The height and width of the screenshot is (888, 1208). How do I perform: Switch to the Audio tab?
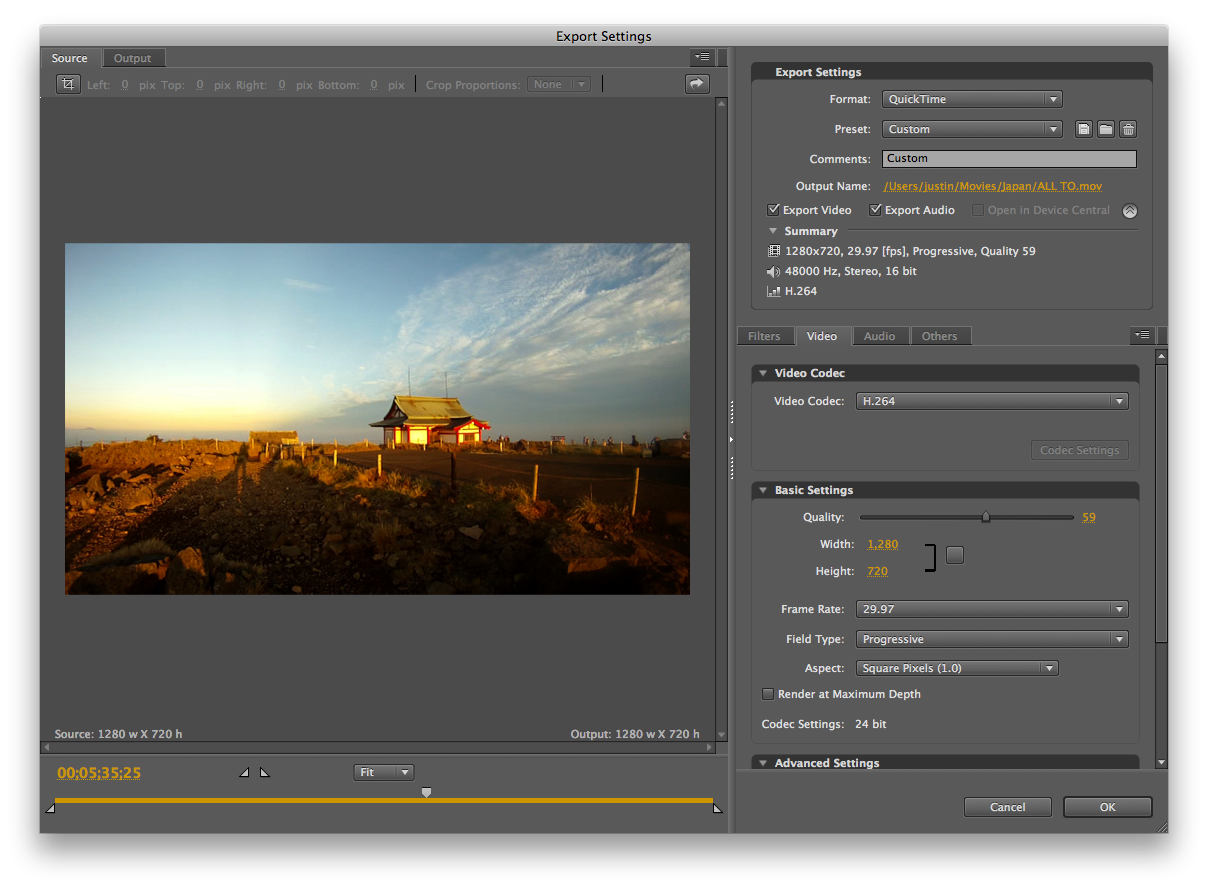pyautogui.click(x=880, y=336)
